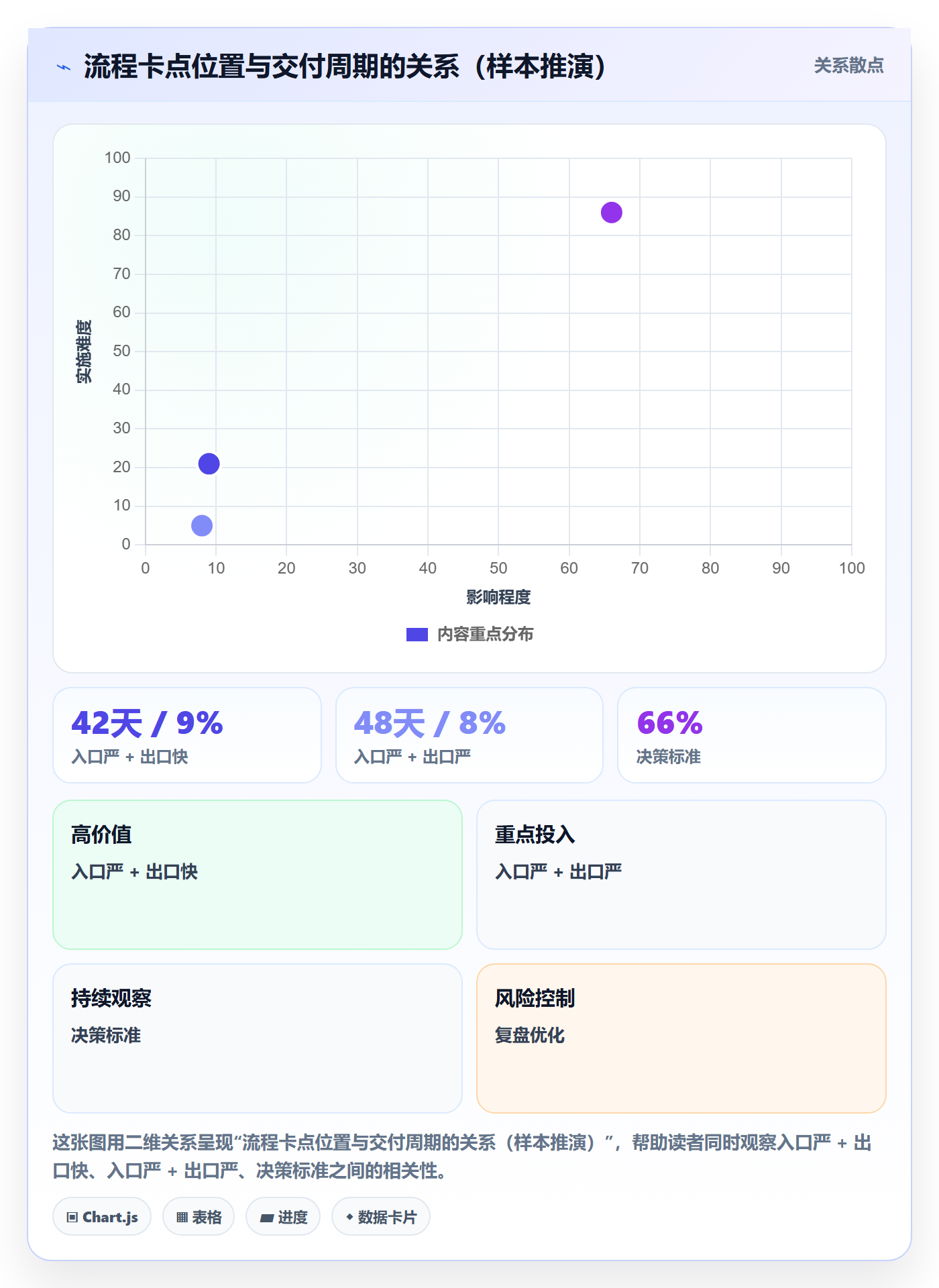Screen dimensions: 939x1288
Task: Click the Chart.js tag icon
Action: pos(72,1217)
